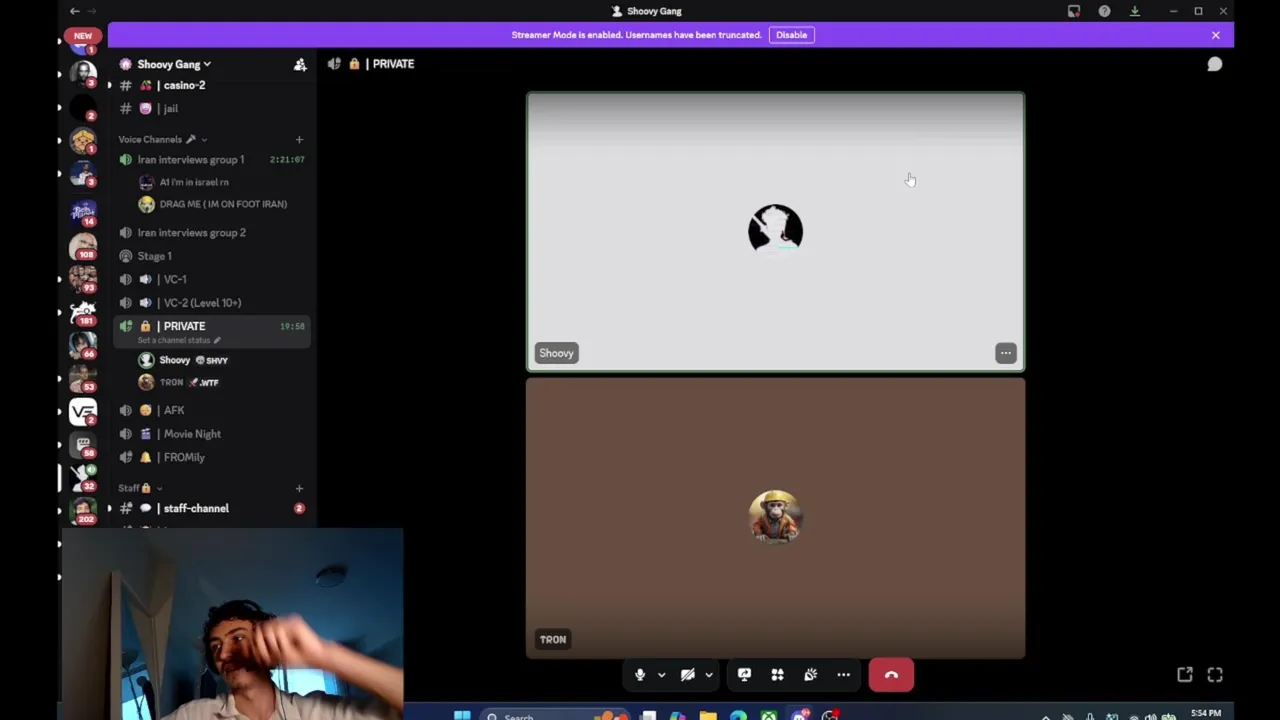This screenshot has height=720, width=1280.
Task: Open Discord inbox icon in title bar
Action: (x=1074, y=11)
